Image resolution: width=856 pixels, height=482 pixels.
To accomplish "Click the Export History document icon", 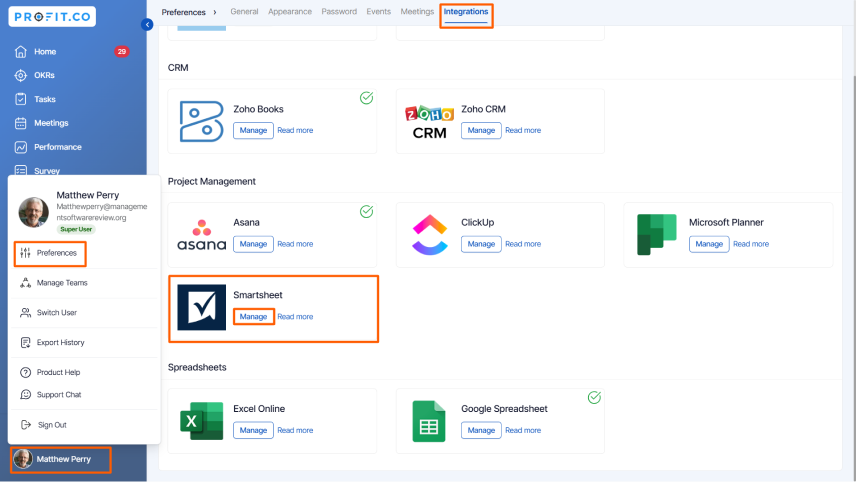I will click(x=25, y=342).
